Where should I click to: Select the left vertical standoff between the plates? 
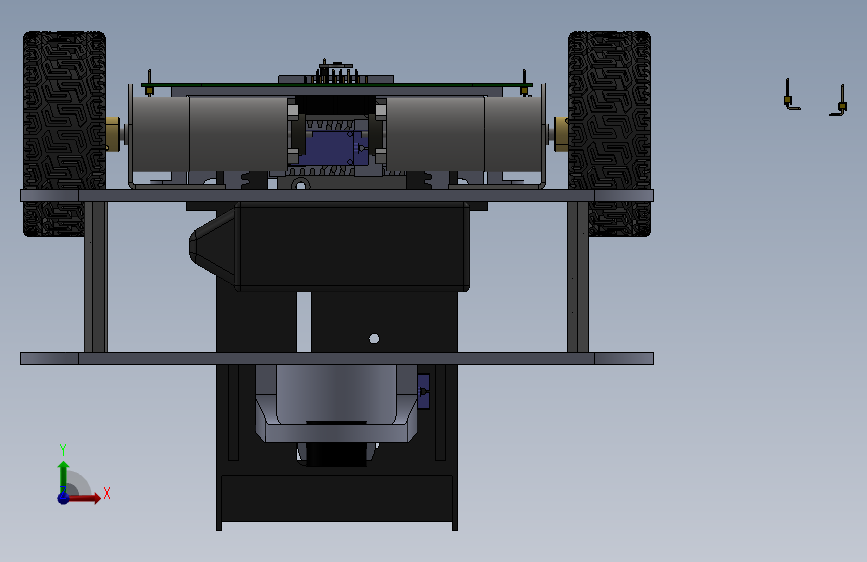[x=96, y=277]
